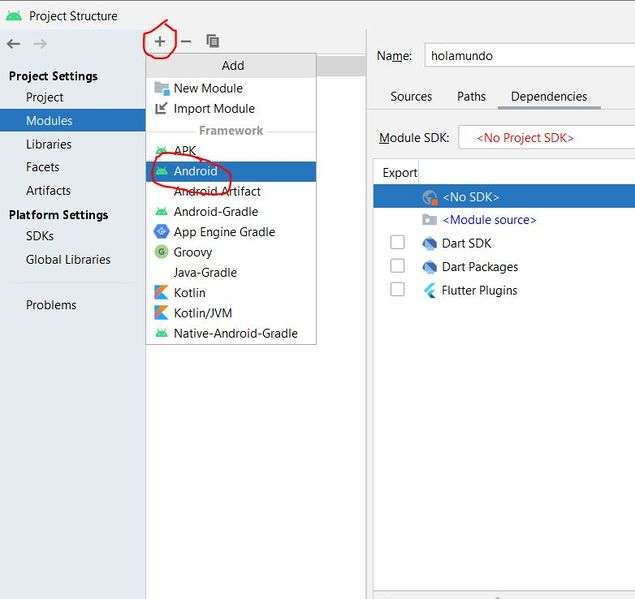Click the Android-Gradle android icon
Viewport: 635px width, 599px height.
(x=161, y=211)
